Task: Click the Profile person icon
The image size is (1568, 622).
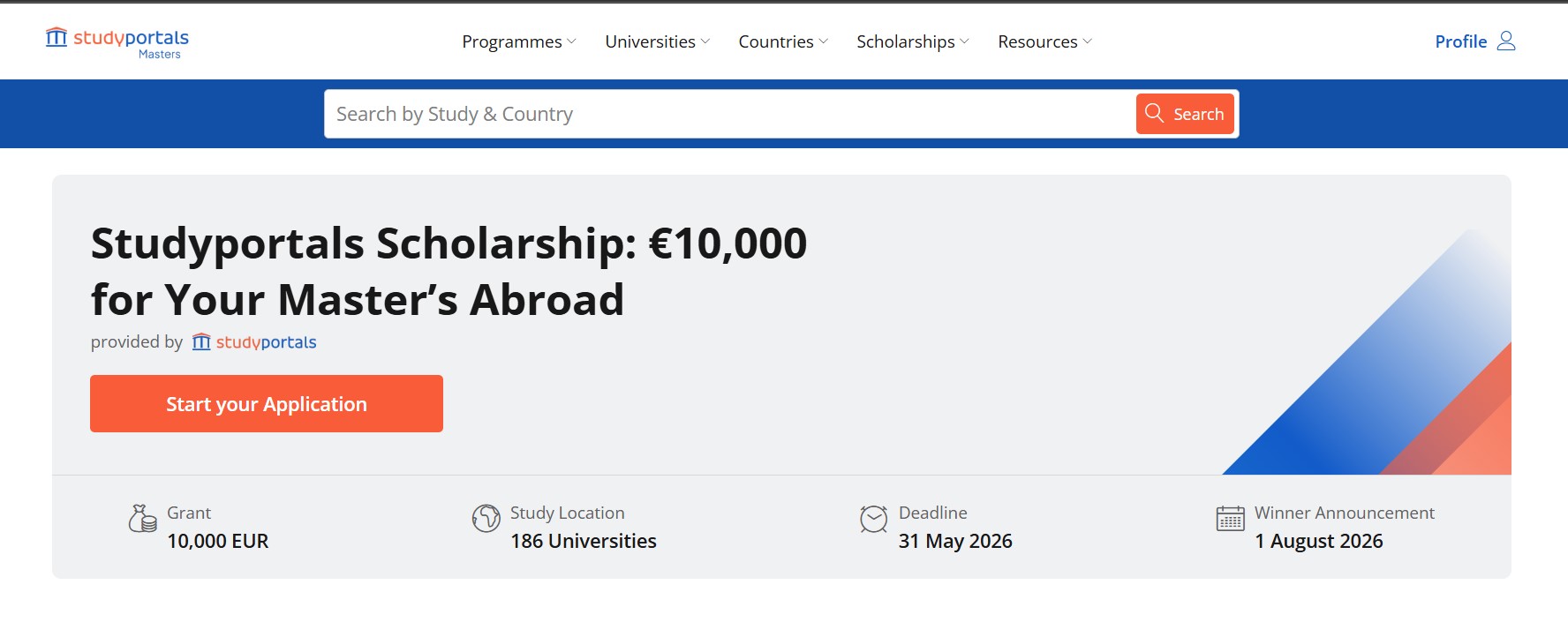Action: [x=1507, y=41]
